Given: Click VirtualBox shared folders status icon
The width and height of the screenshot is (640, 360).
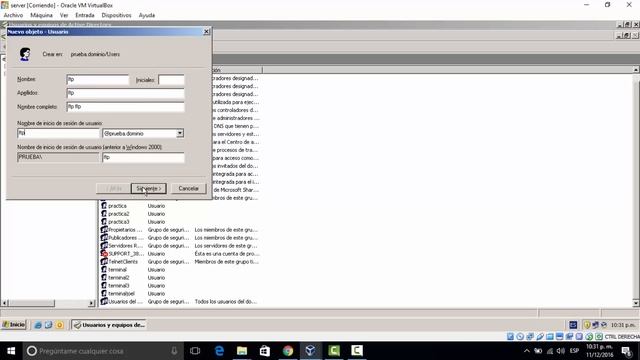Looking at the screenshot, I should 550,337.
